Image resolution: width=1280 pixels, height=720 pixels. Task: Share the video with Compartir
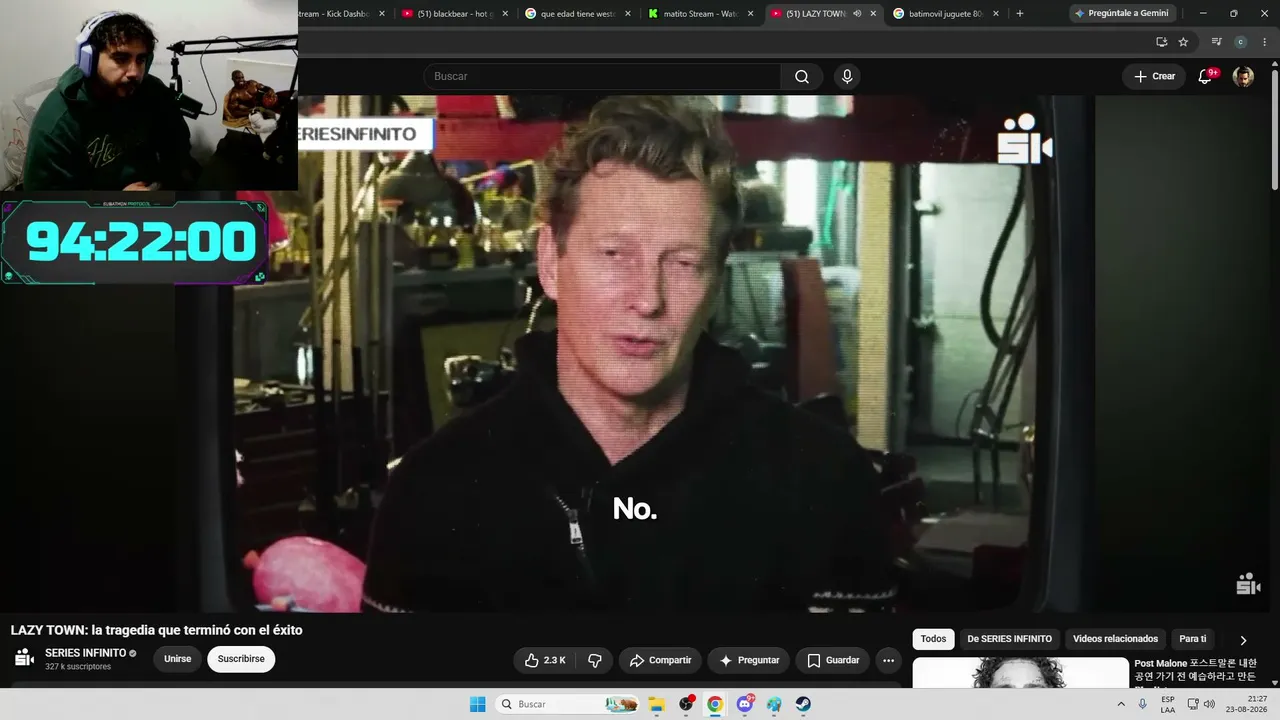tap(660, 660)
